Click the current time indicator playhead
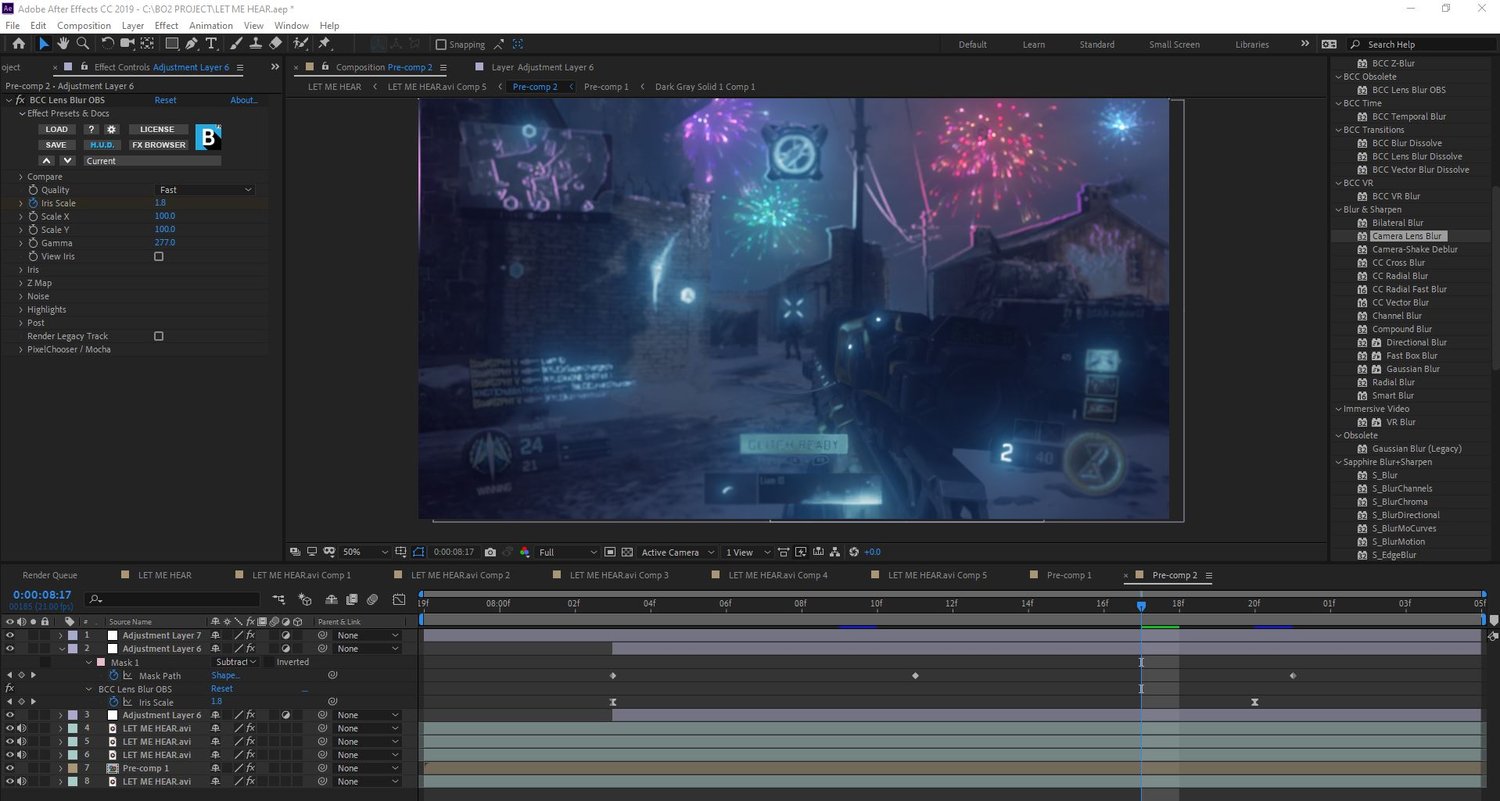This screenshot has height=801, width=1500. tap(1141, 605)
